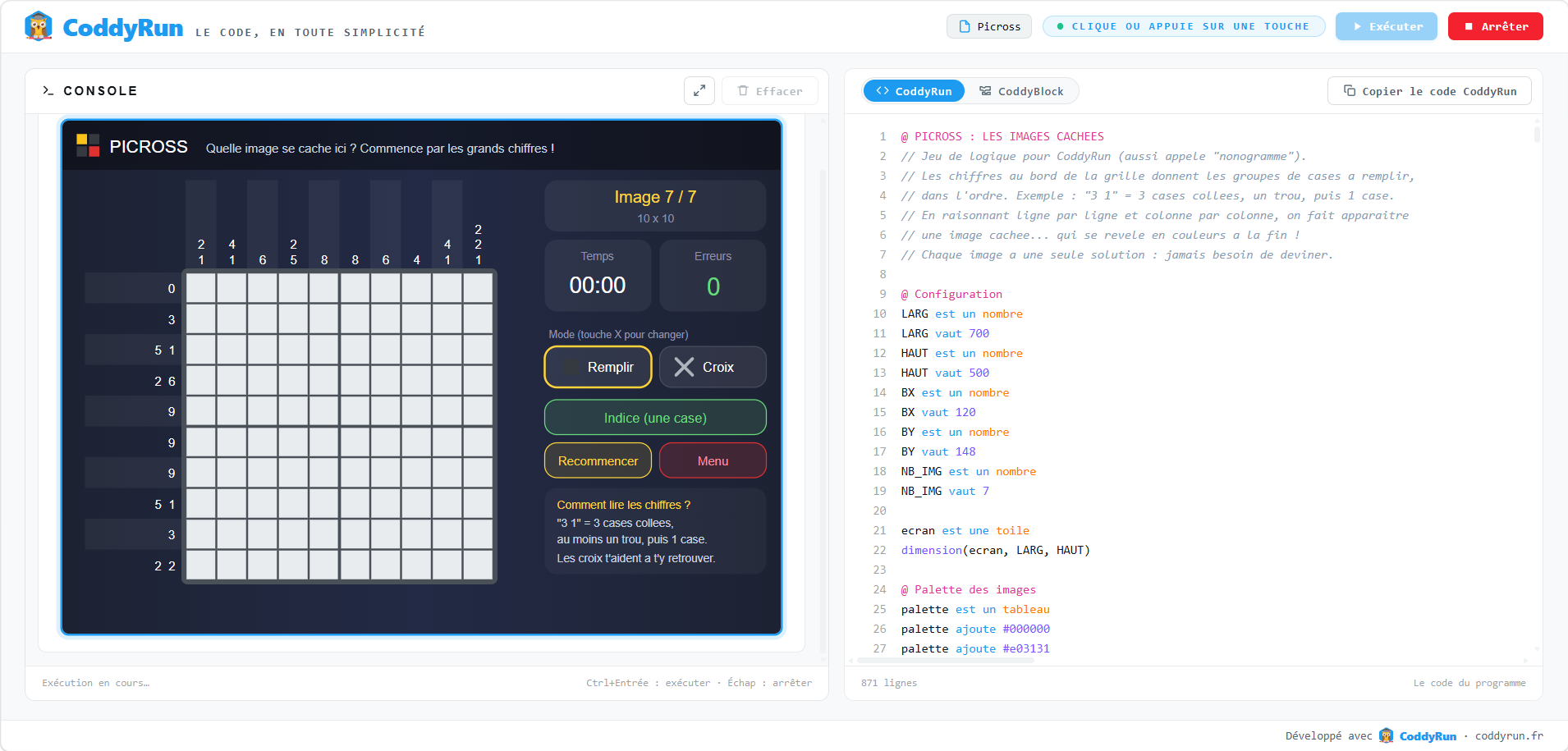Click row clue label '5 1' in third row
The width and height of the screenshot is (1568, 751).
(x=165, y=350)
